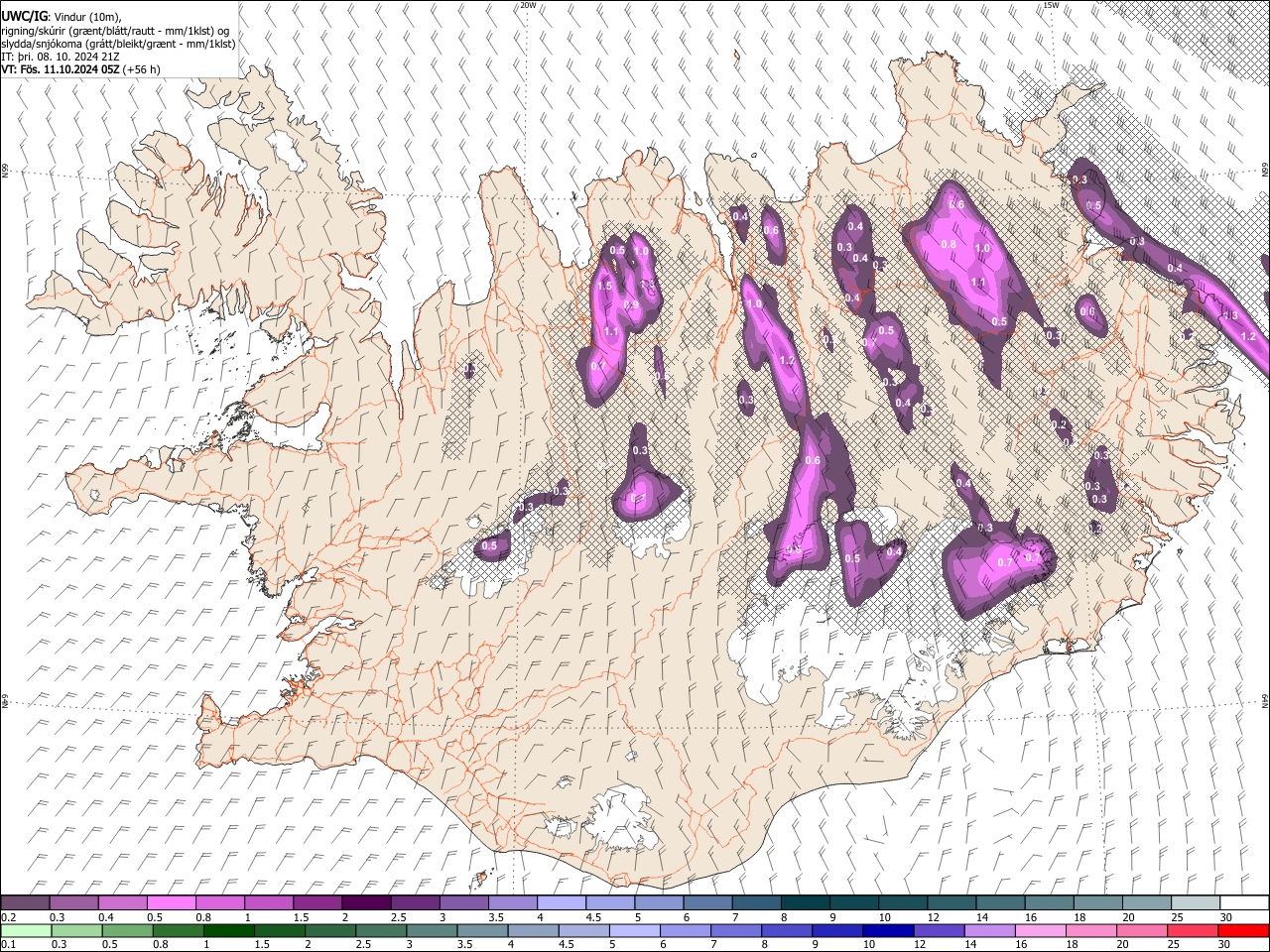The width and height of the screenshot is (1270, 952).
Task: Pick the light pink swatch between 16 and 18 in the lower legend
Action: click(x=1039, y=930)
